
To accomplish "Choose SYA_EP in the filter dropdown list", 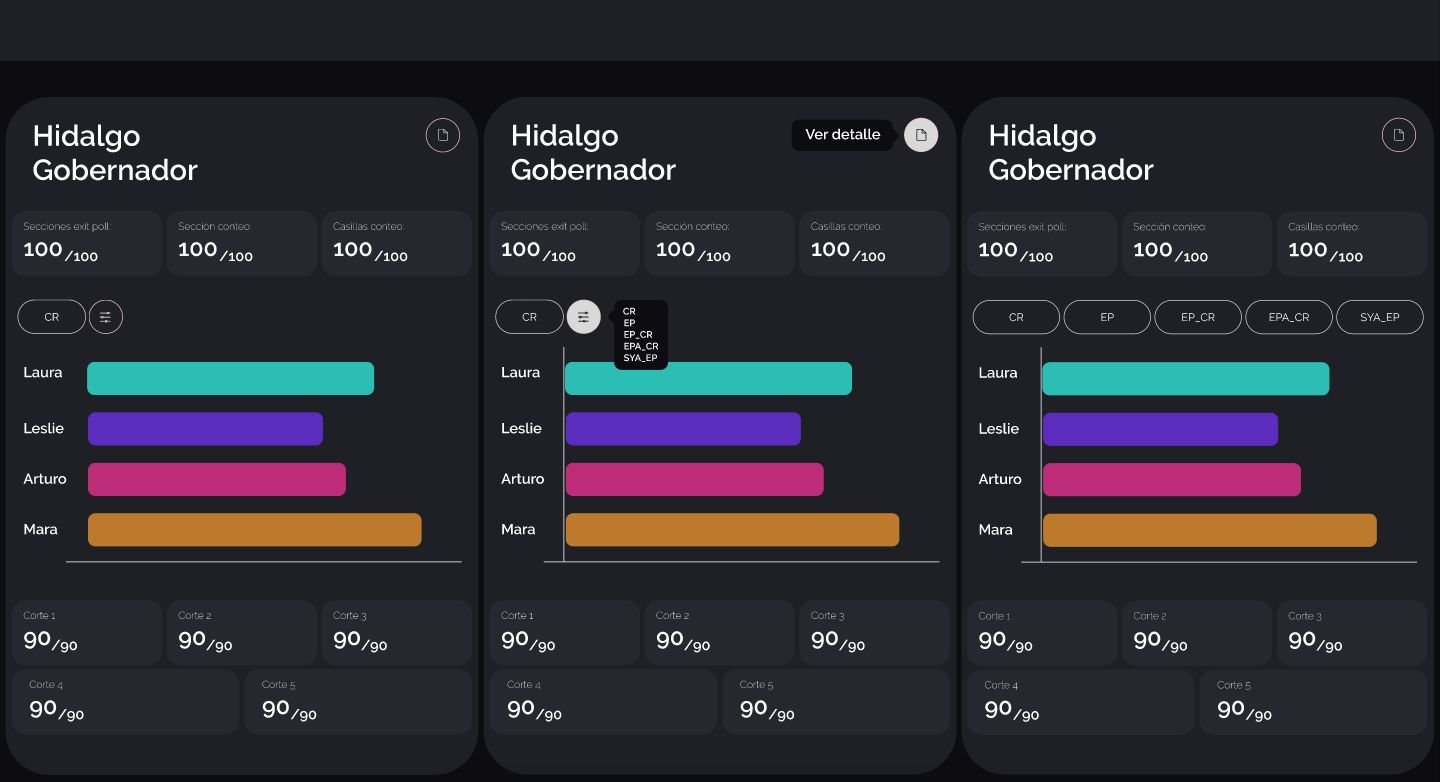I will click(640, 358).
